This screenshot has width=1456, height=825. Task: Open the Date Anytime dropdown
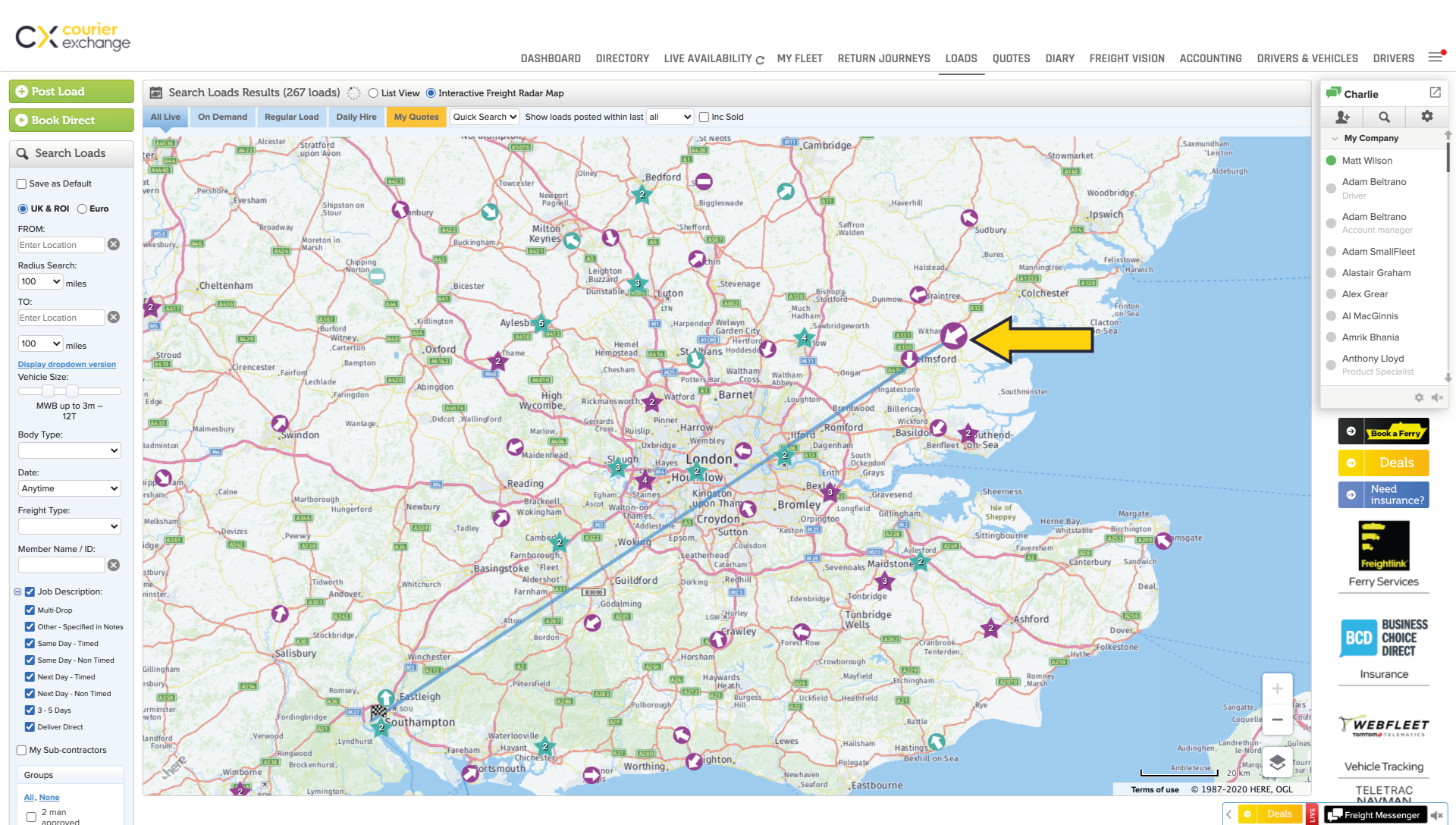click(69, 488)
